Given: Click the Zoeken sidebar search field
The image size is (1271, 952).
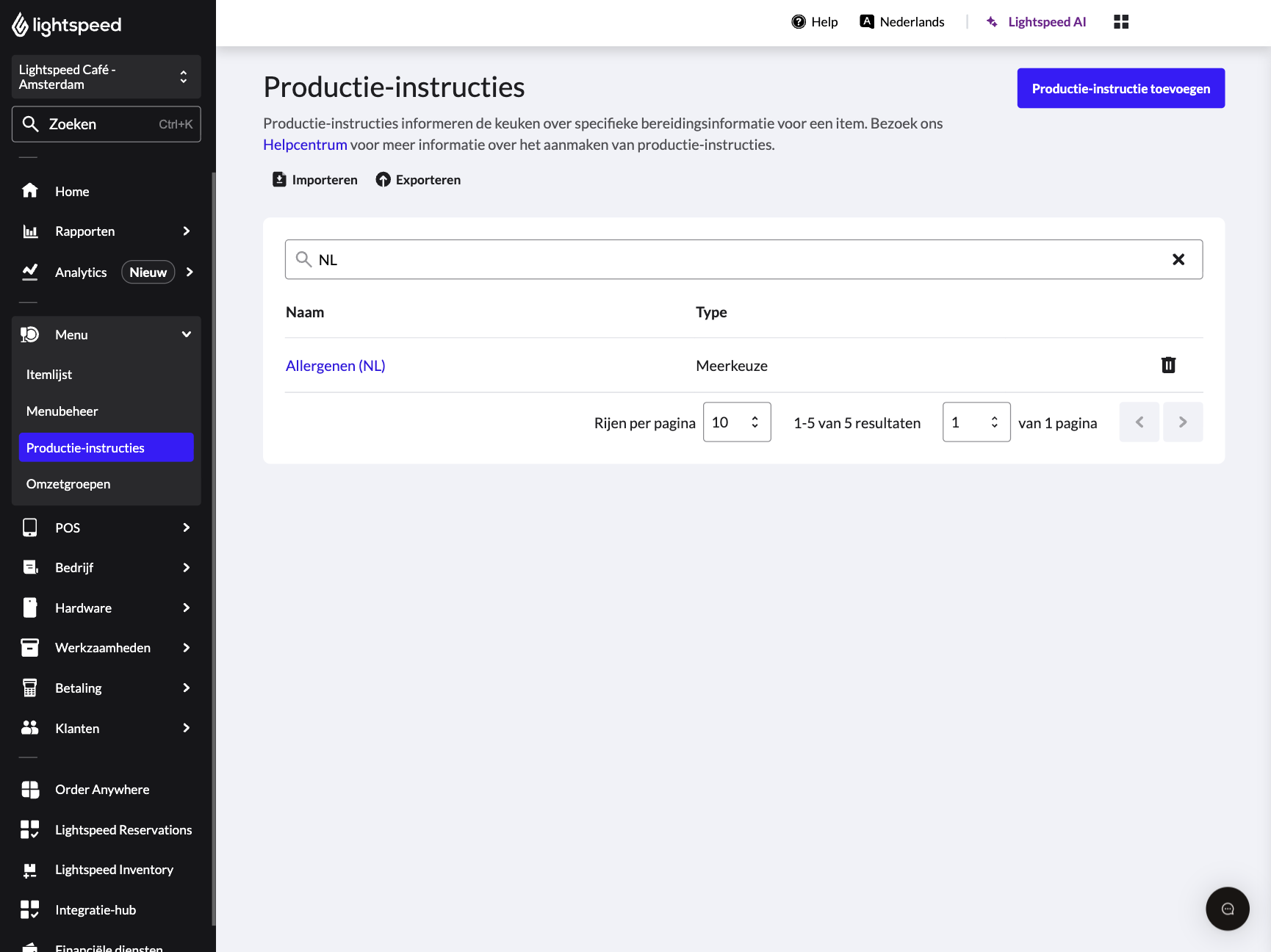Looking at the screenshot, I should (107, 124).
